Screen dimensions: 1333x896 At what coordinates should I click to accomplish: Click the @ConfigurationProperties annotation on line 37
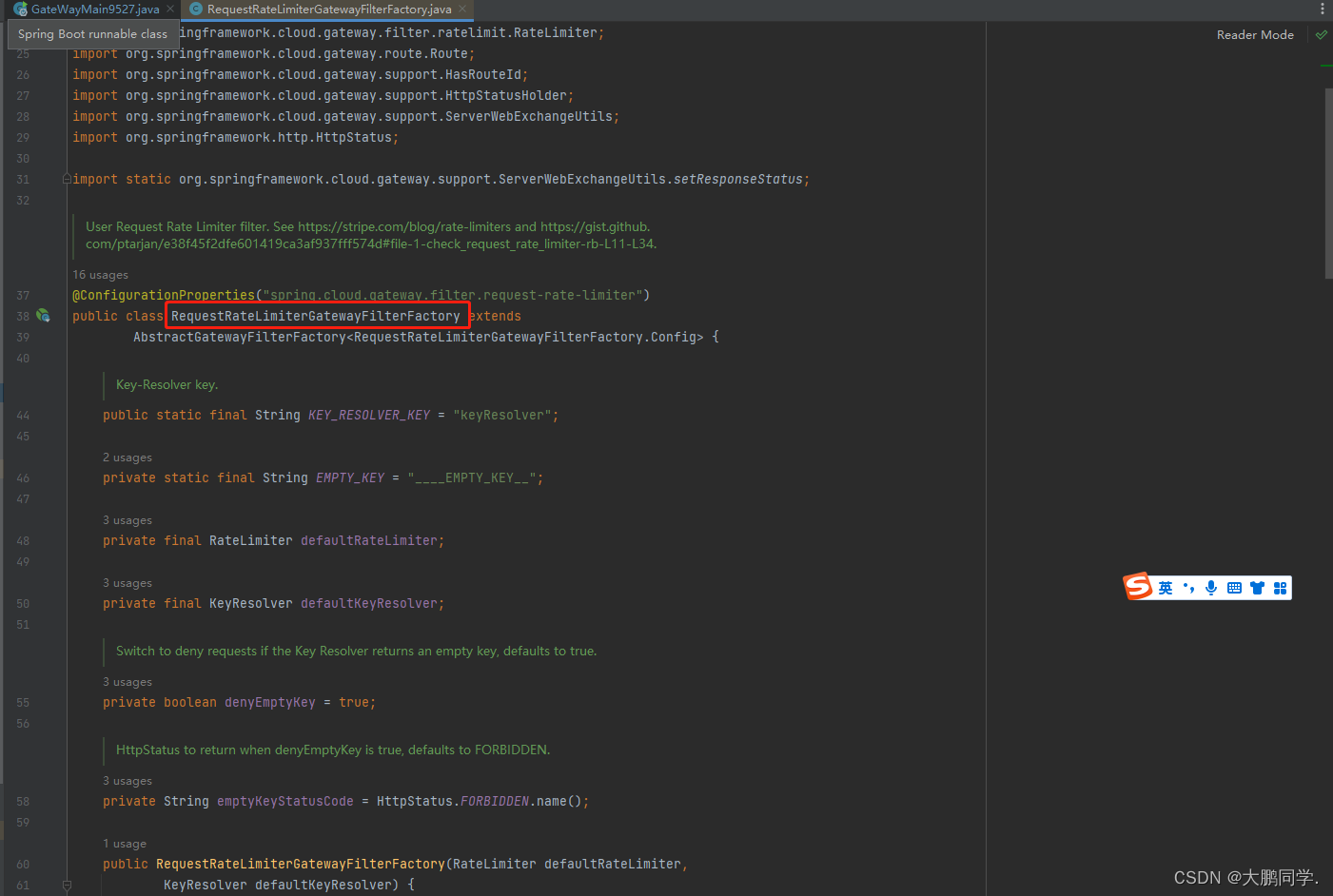tap(164, 295)
